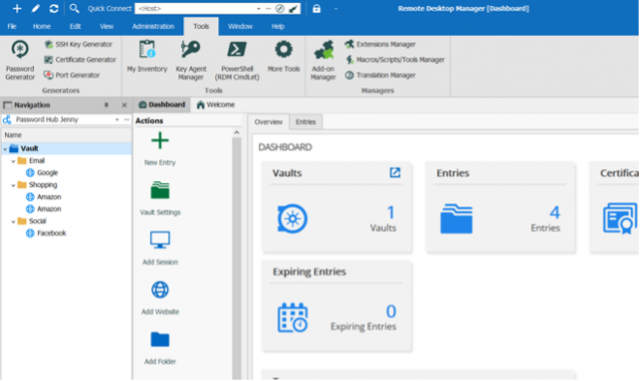Viewport: 640px width, 381px height.
Task: Open the Password Hub Jenny dropdown
Action: [117, 120]
